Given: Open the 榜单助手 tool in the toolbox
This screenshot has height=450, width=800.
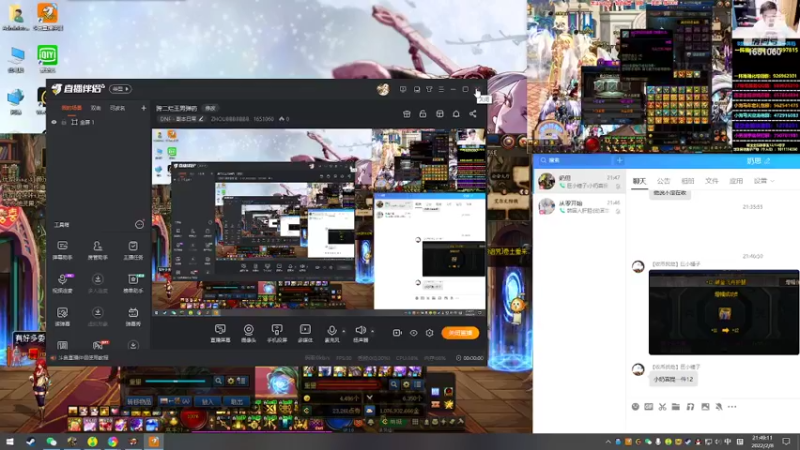Looking at the screenshot, I should [x=133, y=283].
